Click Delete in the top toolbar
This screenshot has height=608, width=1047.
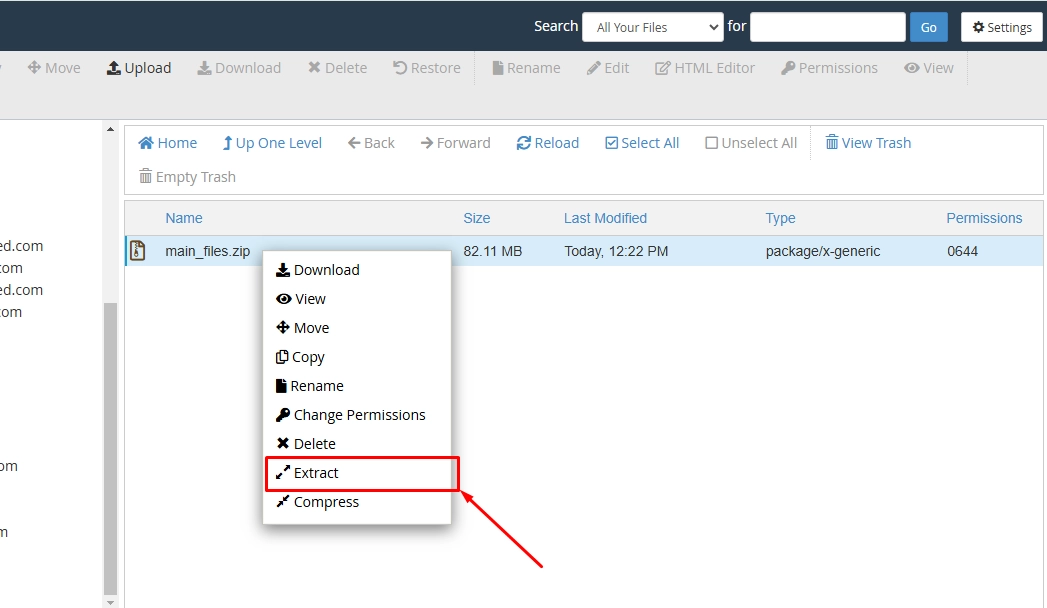pyautogui.click(x=337, y=68)
